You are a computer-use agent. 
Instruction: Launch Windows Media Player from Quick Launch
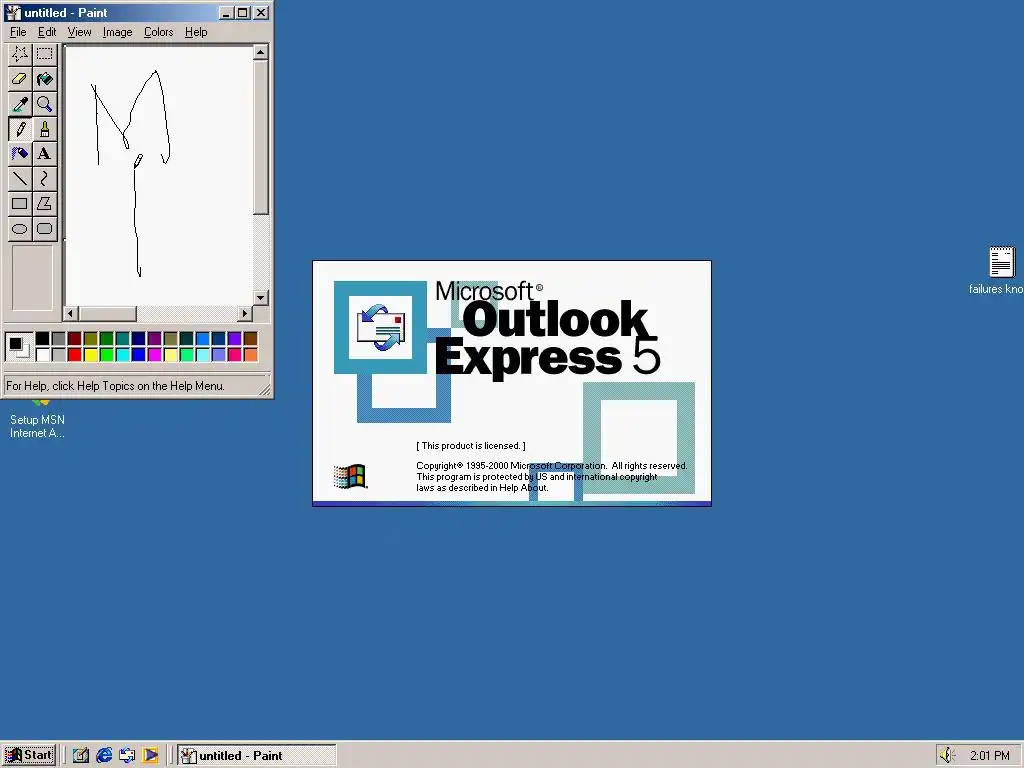(151, 756)
